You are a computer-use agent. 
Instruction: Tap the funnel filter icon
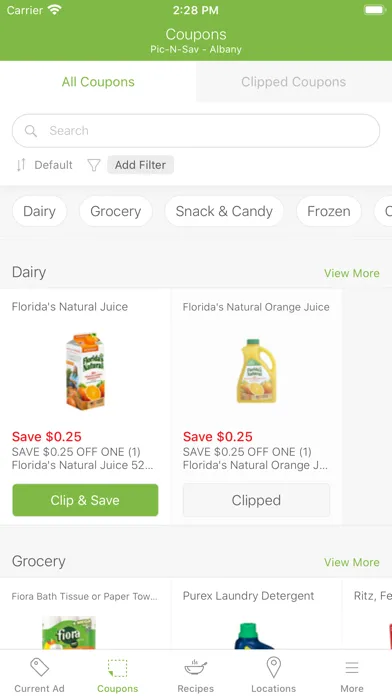94,165
